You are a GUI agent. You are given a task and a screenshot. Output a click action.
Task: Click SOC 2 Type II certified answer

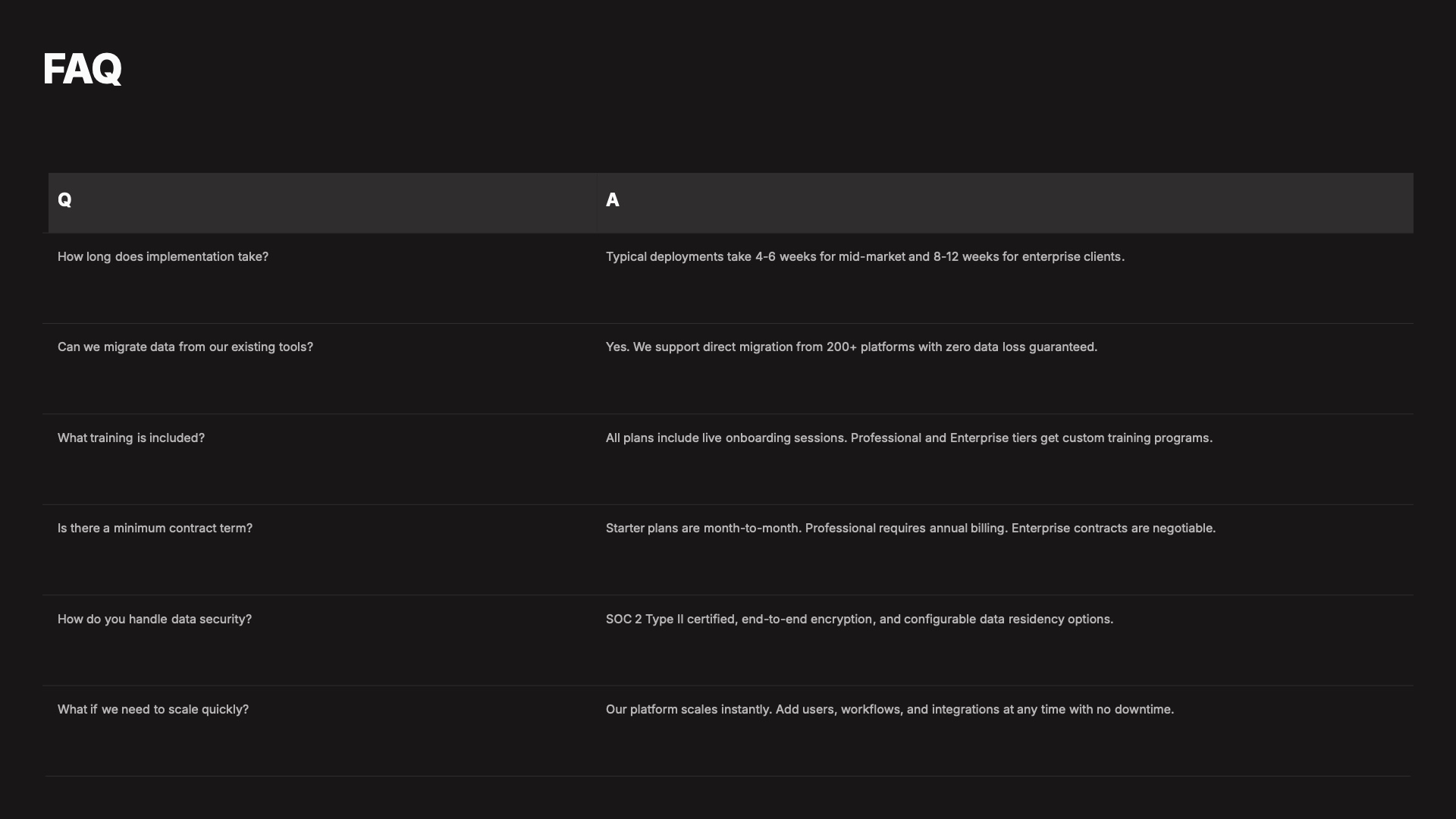pyautogui.click(x=859, y=620)
